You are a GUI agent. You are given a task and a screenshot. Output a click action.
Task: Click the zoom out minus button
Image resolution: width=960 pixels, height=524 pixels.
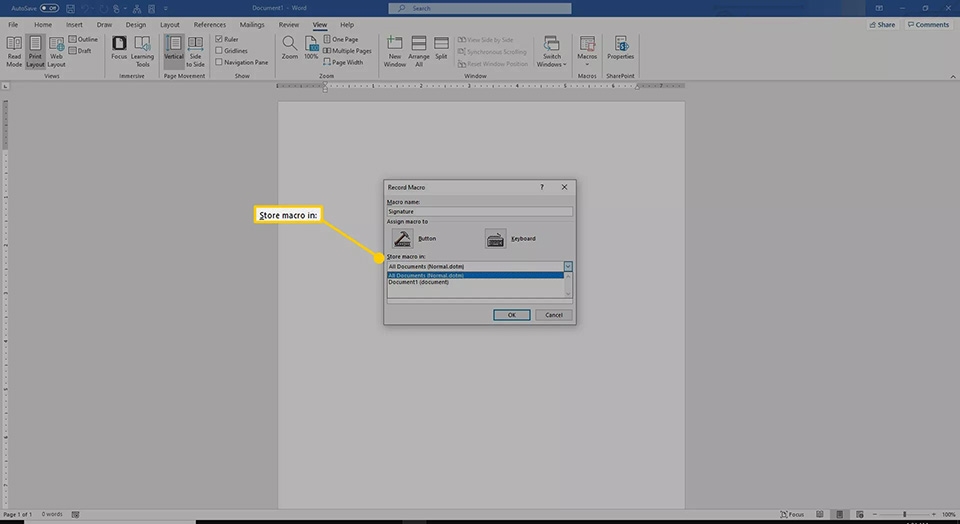pos(875,514)
